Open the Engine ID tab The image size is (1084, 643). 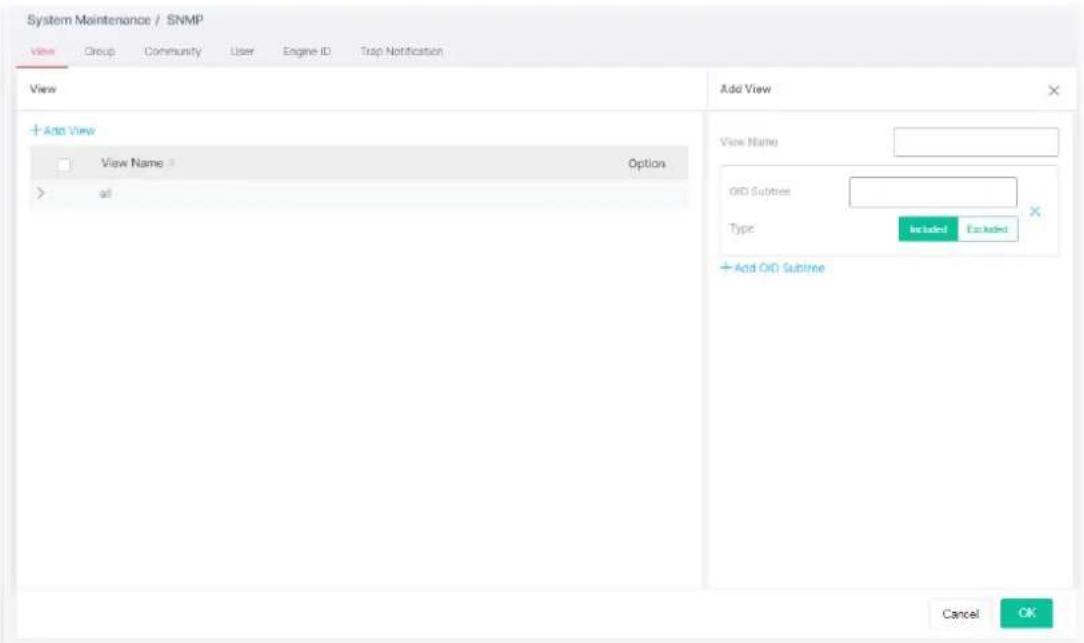(307, 52)
